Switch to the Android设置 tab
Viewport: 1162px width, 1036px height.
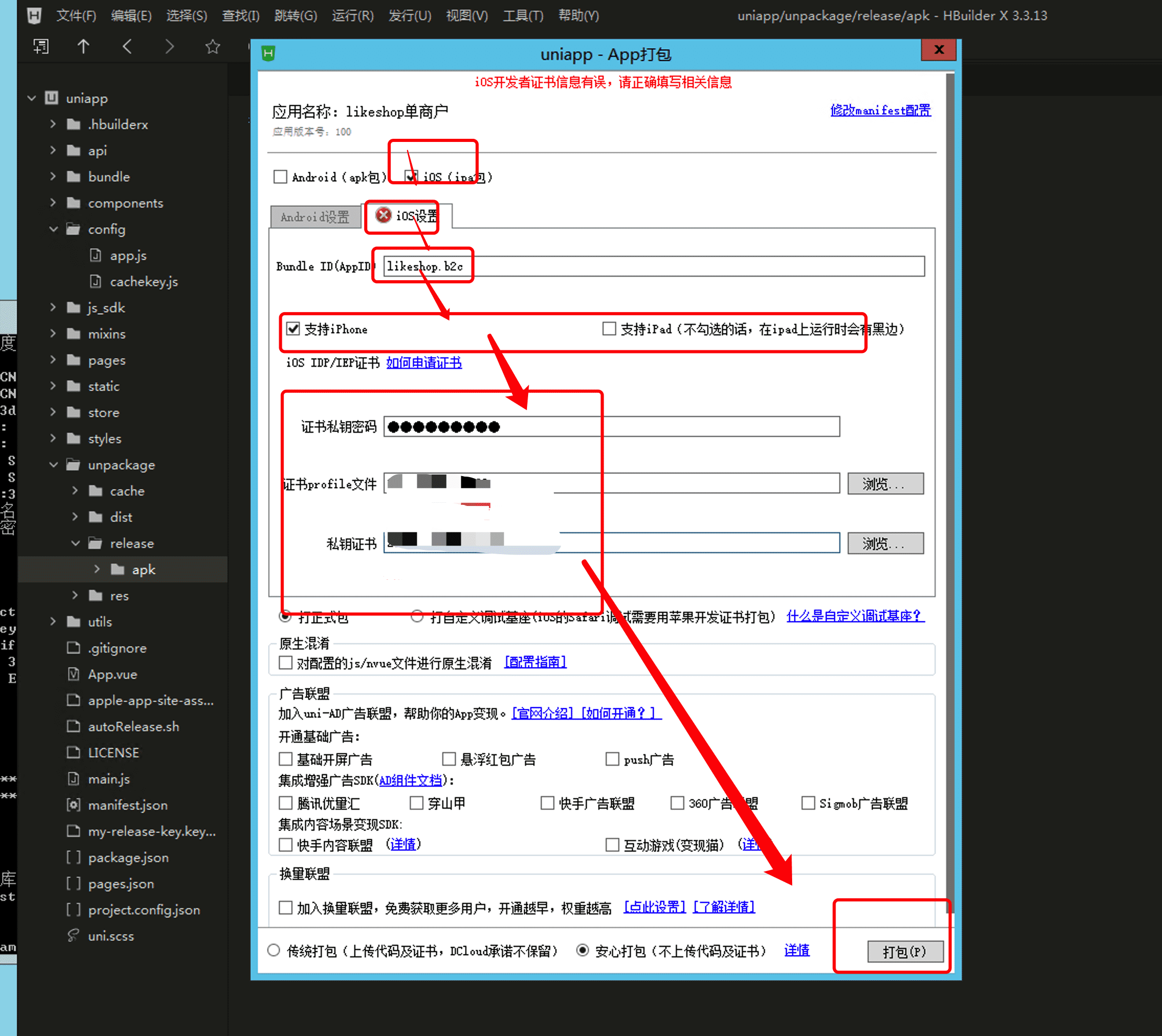point(315,217)
